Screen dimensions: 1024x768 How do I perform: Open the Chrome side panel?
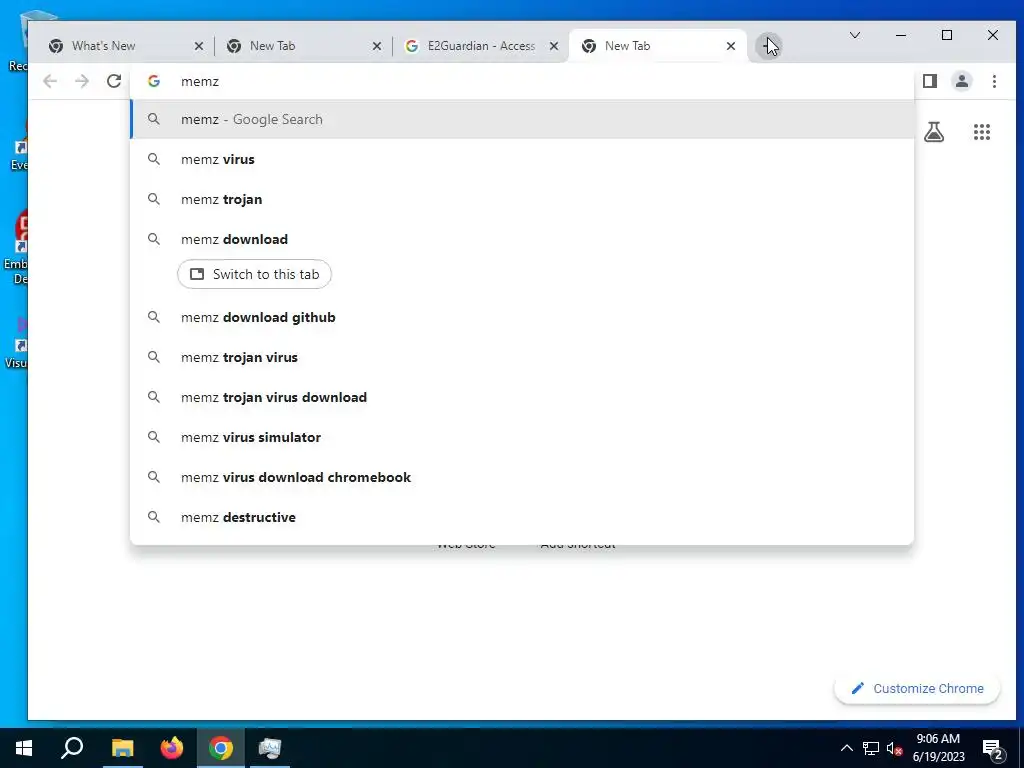coord(930,81)
